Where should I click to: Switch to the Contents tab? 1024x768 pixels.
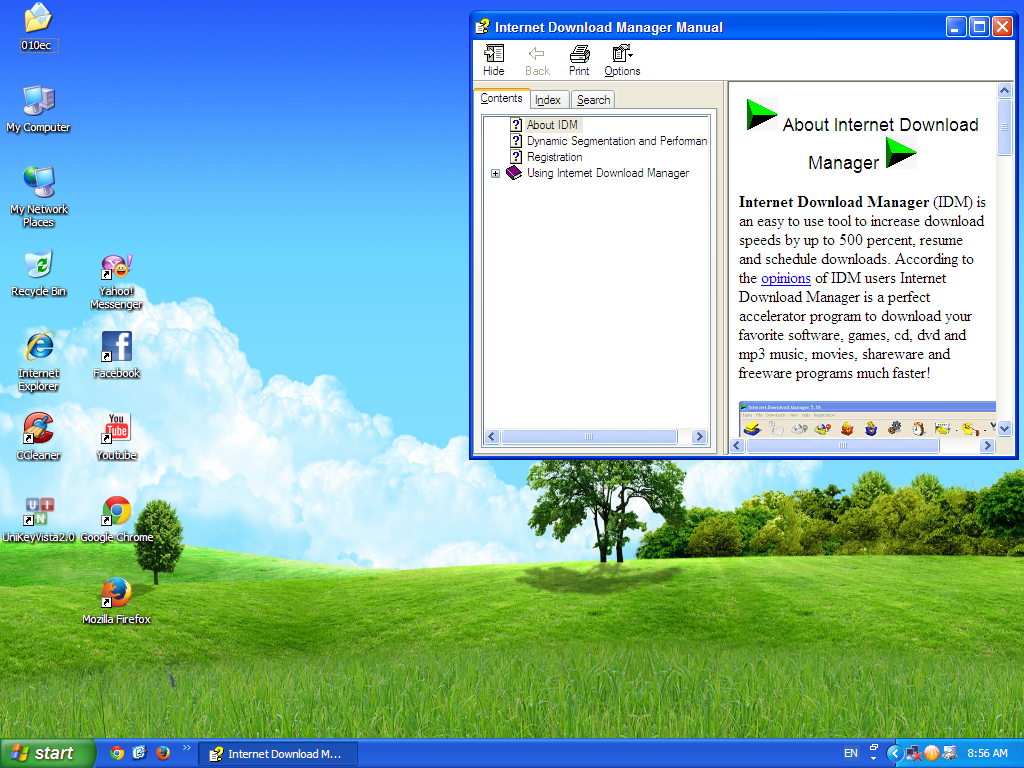501,99
